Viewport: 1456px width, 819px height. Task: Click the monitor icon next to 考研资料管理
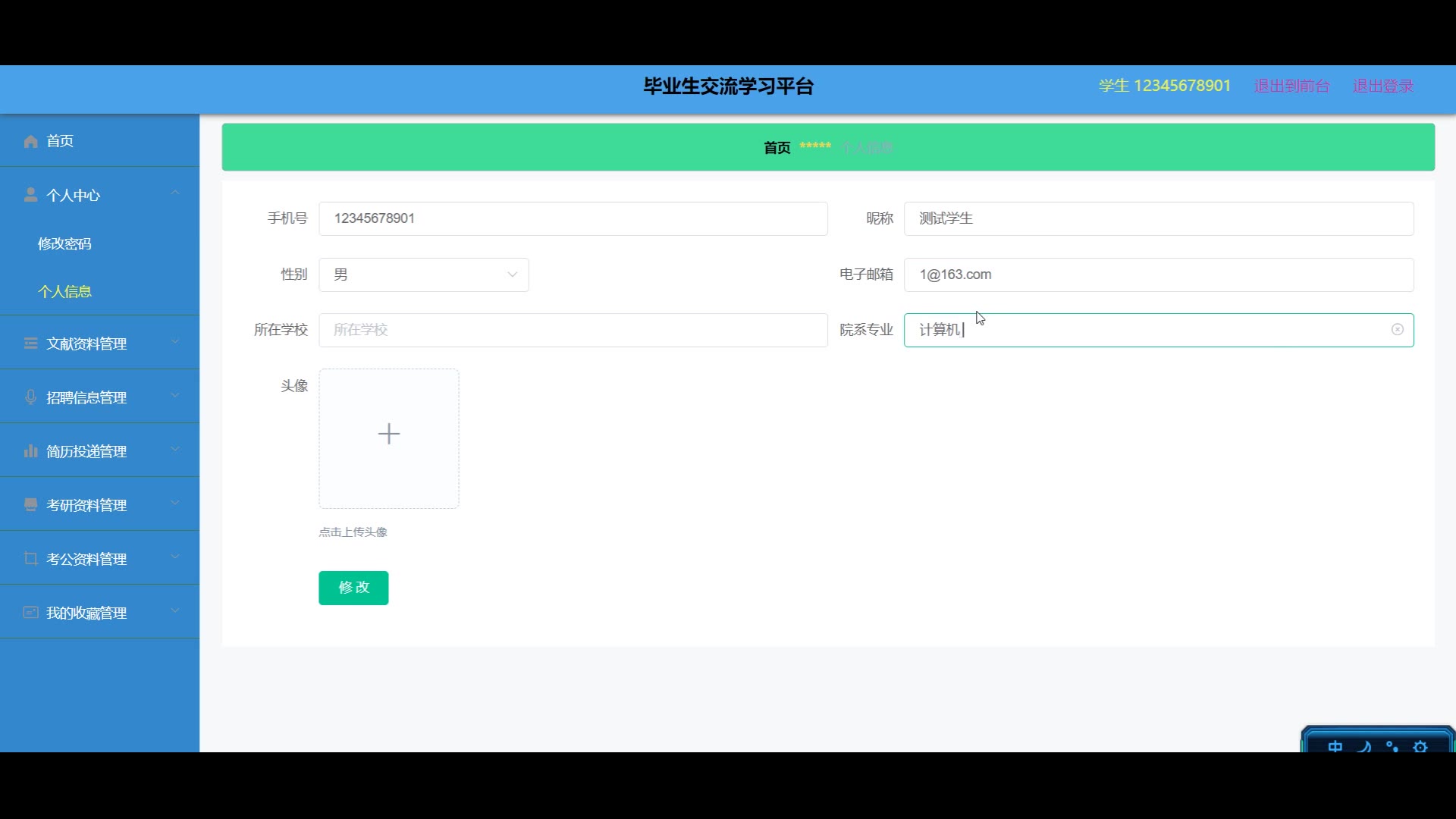(30, 505)
